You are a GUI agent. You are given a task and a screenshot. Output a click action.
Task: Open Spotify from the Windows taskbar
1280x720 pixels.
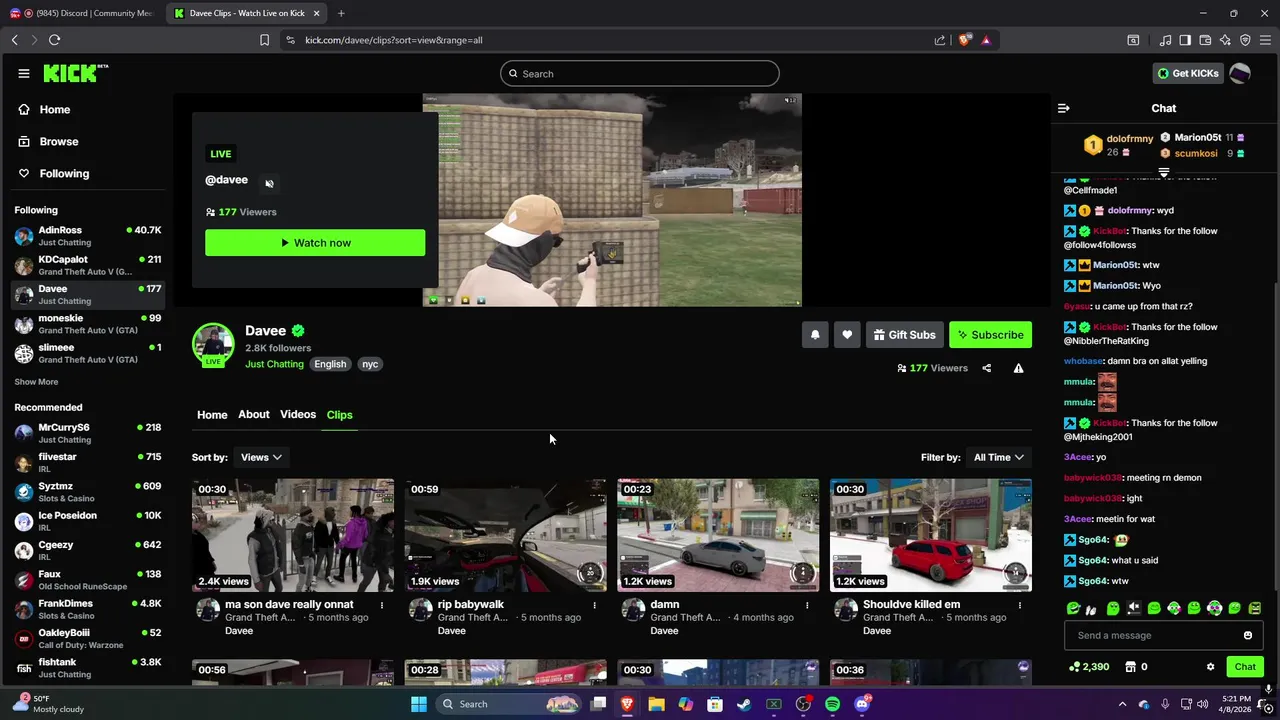(x=832, y=704)
